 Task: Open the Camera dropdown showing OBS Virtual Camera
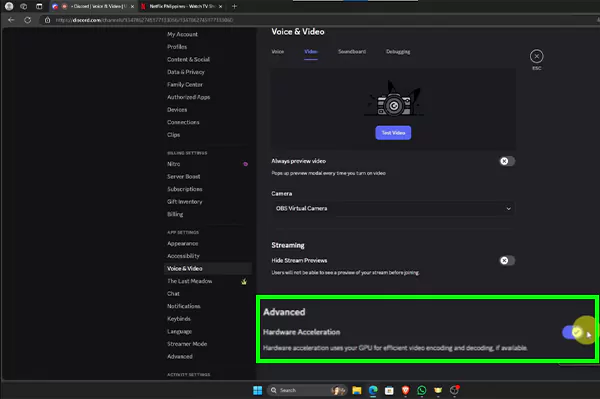[x=393, y=208]
